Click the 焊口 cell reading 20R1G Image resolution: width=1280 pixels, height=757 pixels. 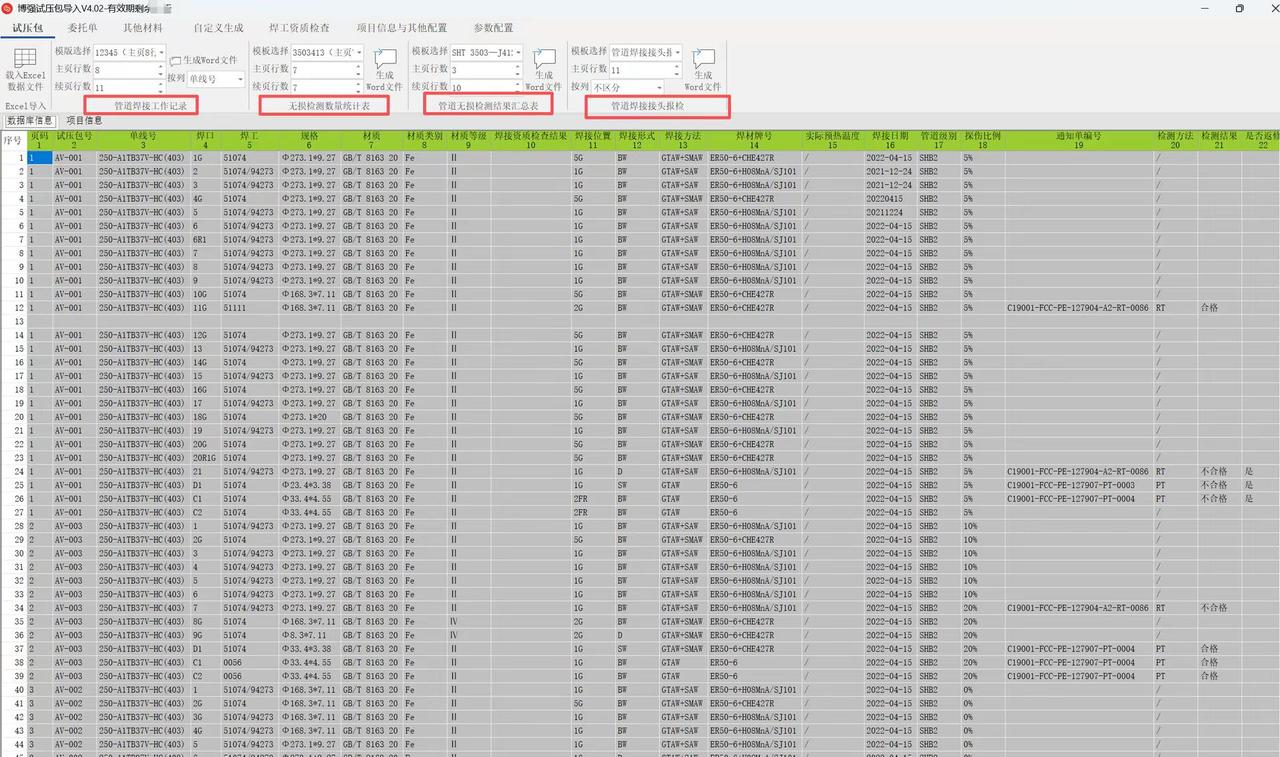pyautogui.click(x=205, y=457)
